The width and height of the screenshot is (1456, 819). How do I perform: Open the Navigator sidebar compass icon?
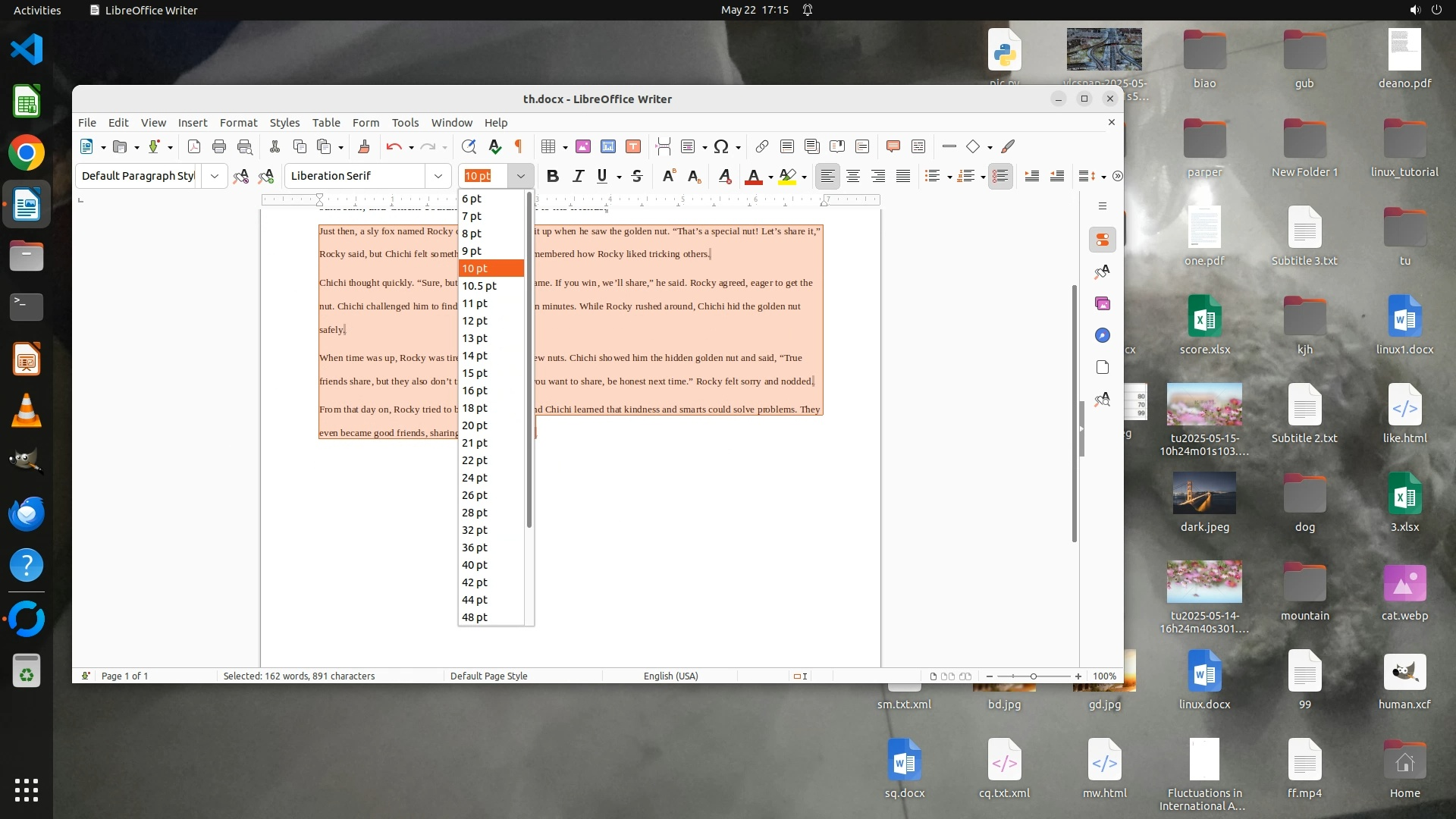click(1103, 335)
